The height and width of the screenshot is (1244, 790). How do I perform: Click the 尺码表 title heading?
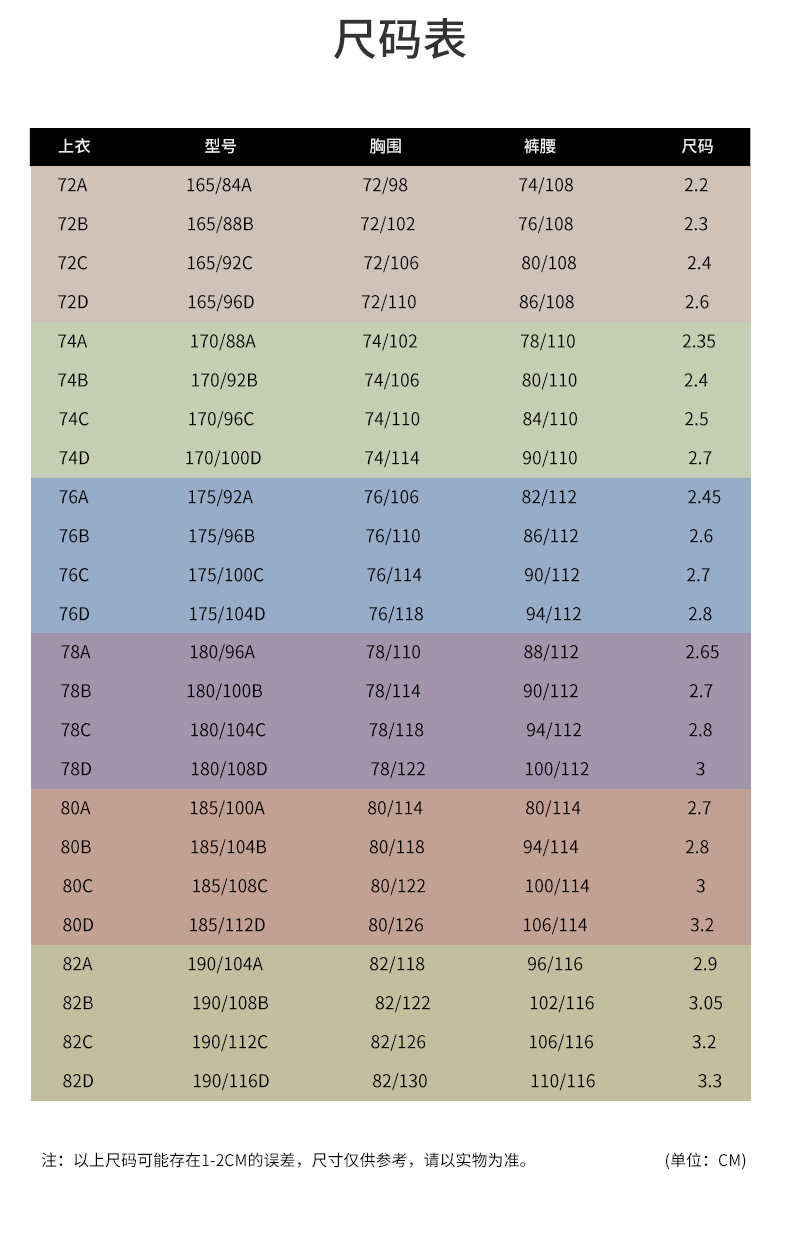400,41
